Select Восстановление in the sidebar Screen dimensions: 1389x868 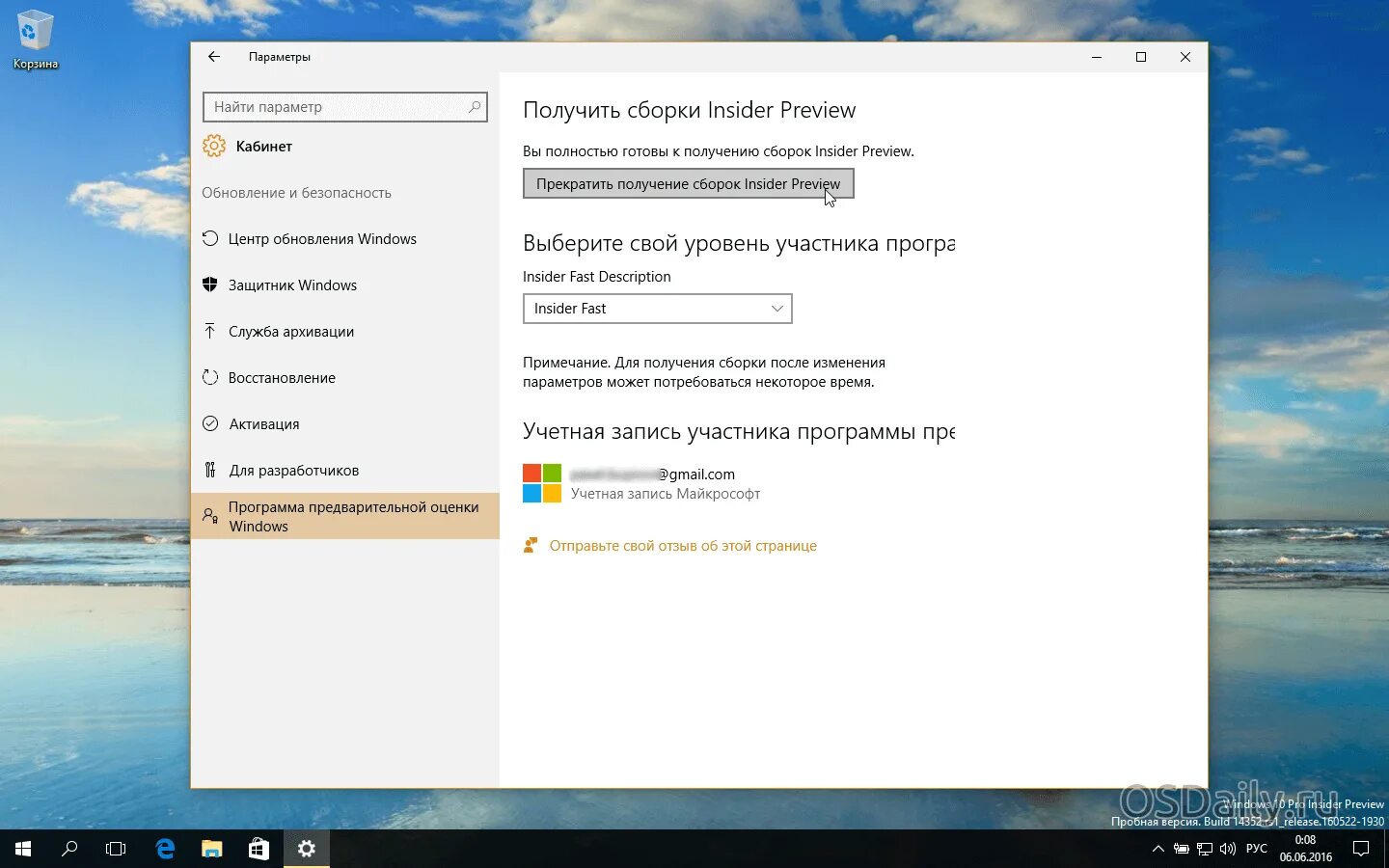[345, 378]
